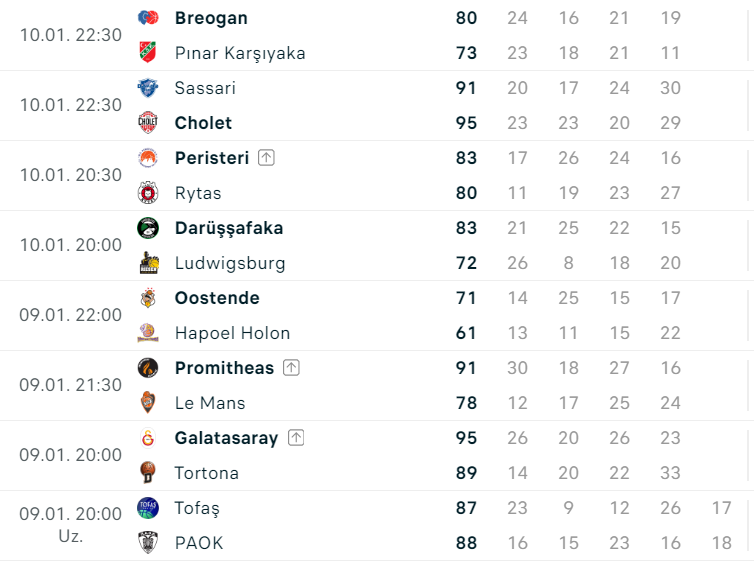Viewport: 754px width, 562px height.
Task: Open the Tortona team name
Action: pos(206,473)
